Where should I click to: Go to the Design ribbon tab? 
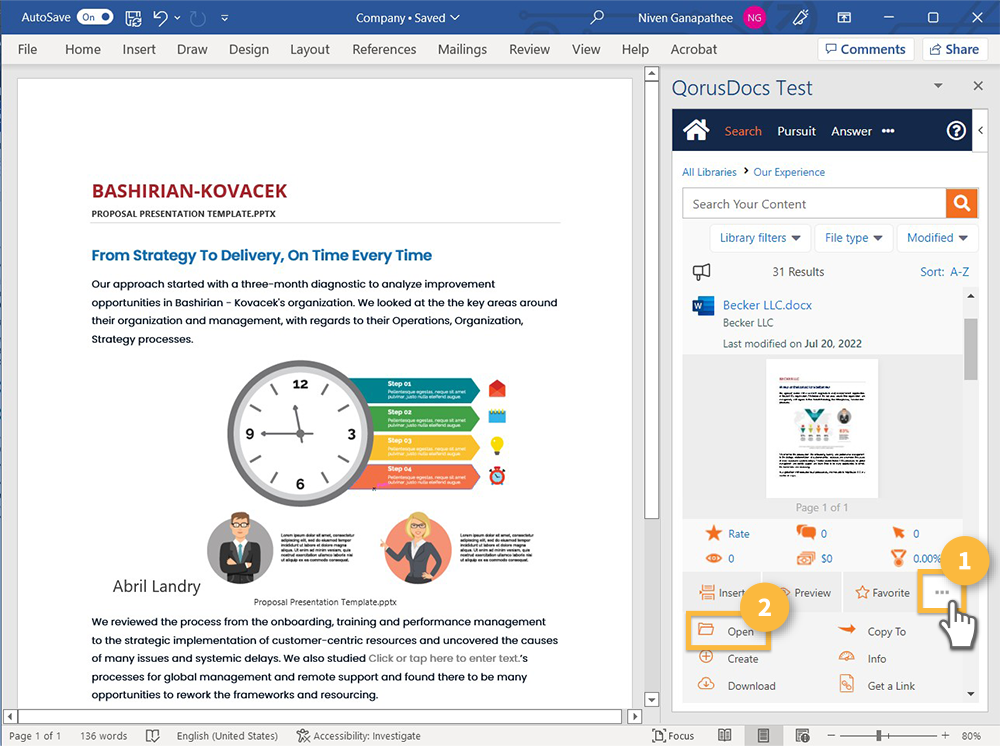click(249, 49)
